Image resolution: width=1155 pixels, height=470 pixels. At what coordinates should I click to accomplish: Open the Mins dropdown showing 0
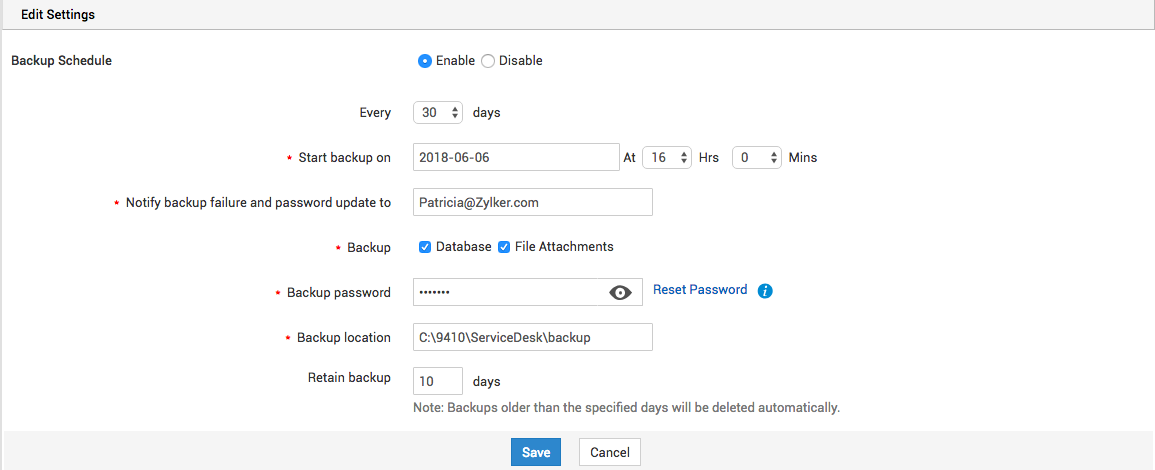(756, 157)
